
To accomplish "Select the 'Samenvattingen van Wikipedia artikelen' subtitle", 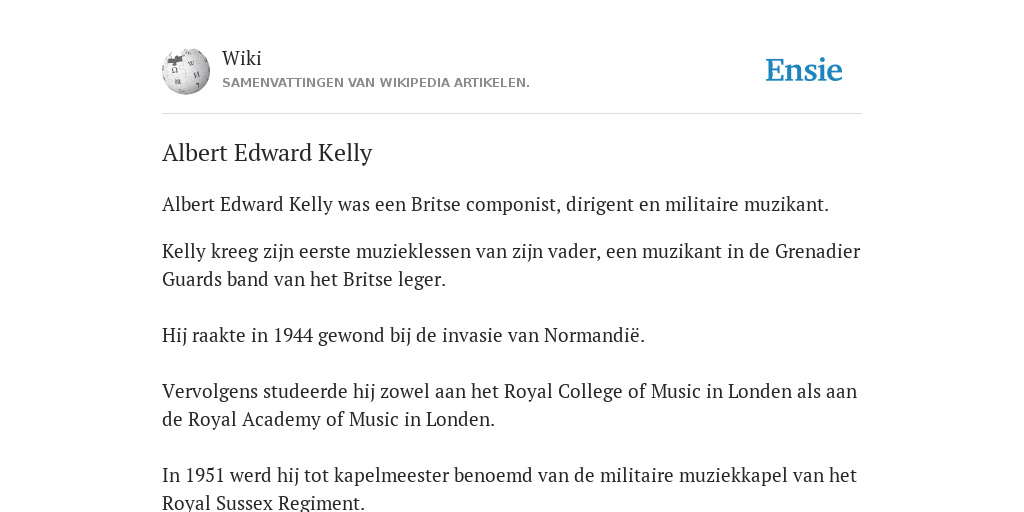I will (x=376, y=83).
